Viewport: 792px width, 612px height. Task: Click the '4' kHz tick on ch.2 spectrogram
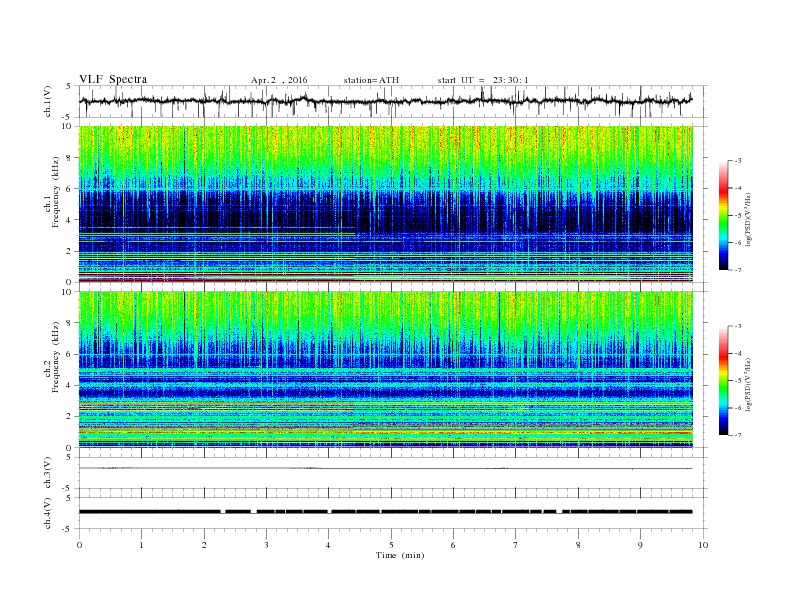(69, 385)
